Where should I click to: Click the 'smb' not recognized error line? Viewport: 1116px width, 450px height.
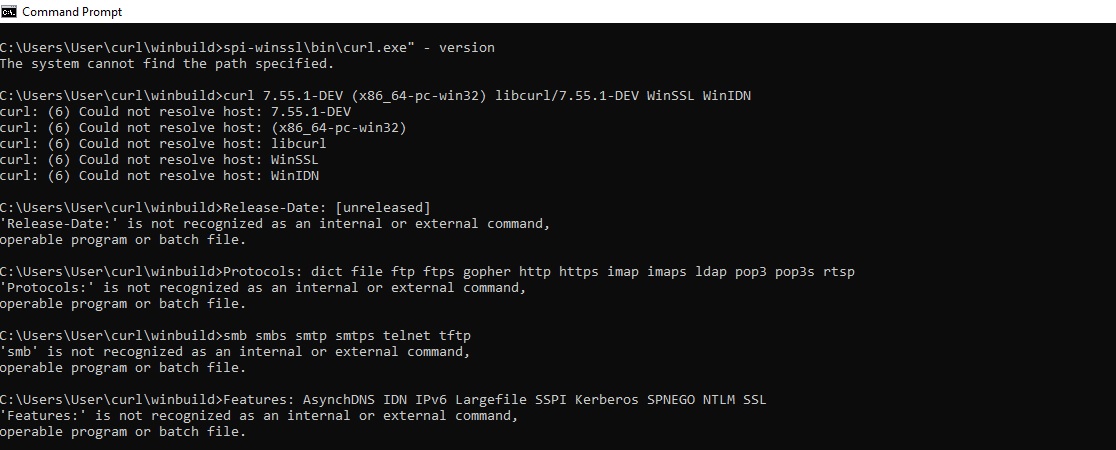234,351
